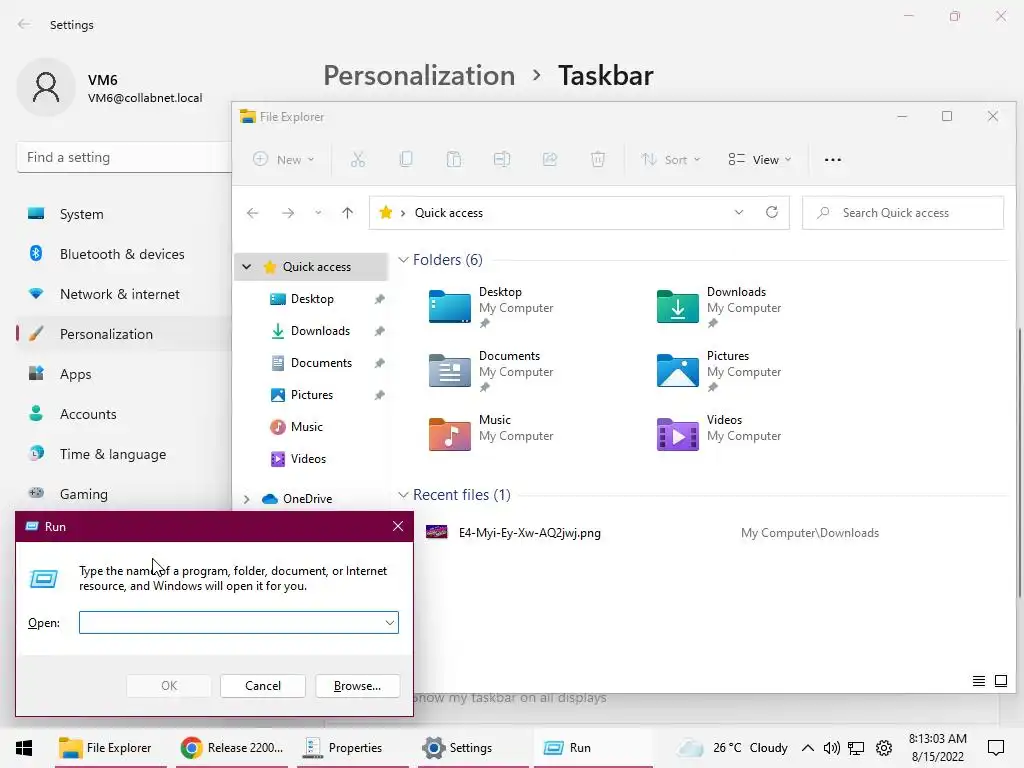Screen dimensions: 1024x768
Task: Click the Find a setting search box
Action: coord(124,157)
